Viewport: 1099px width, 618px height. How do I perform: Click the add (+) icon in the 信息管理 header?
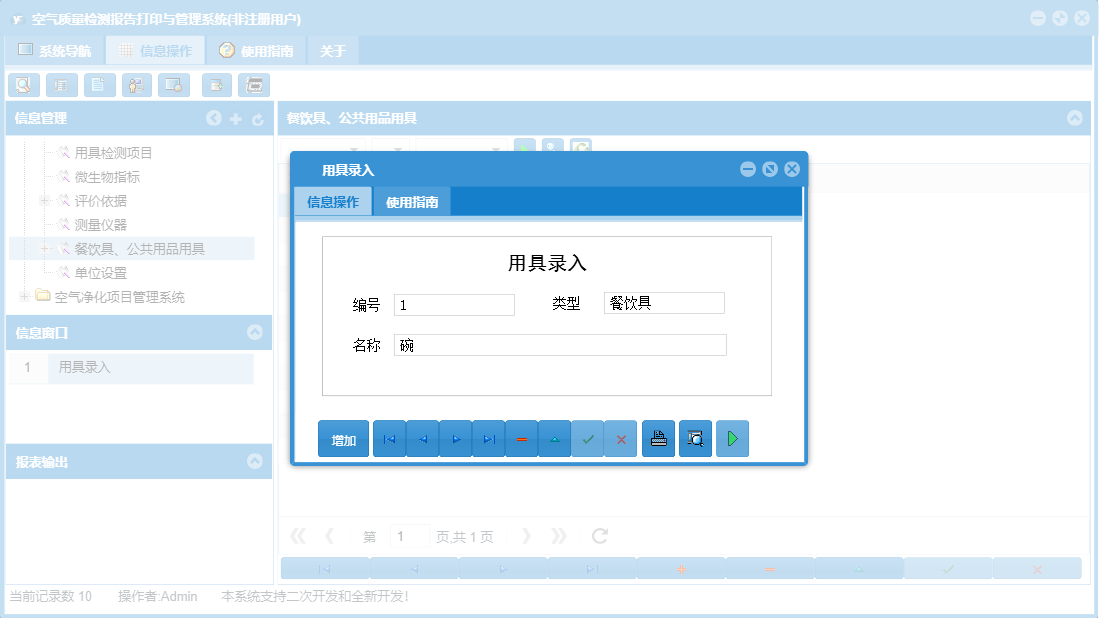tap(235, 118)
